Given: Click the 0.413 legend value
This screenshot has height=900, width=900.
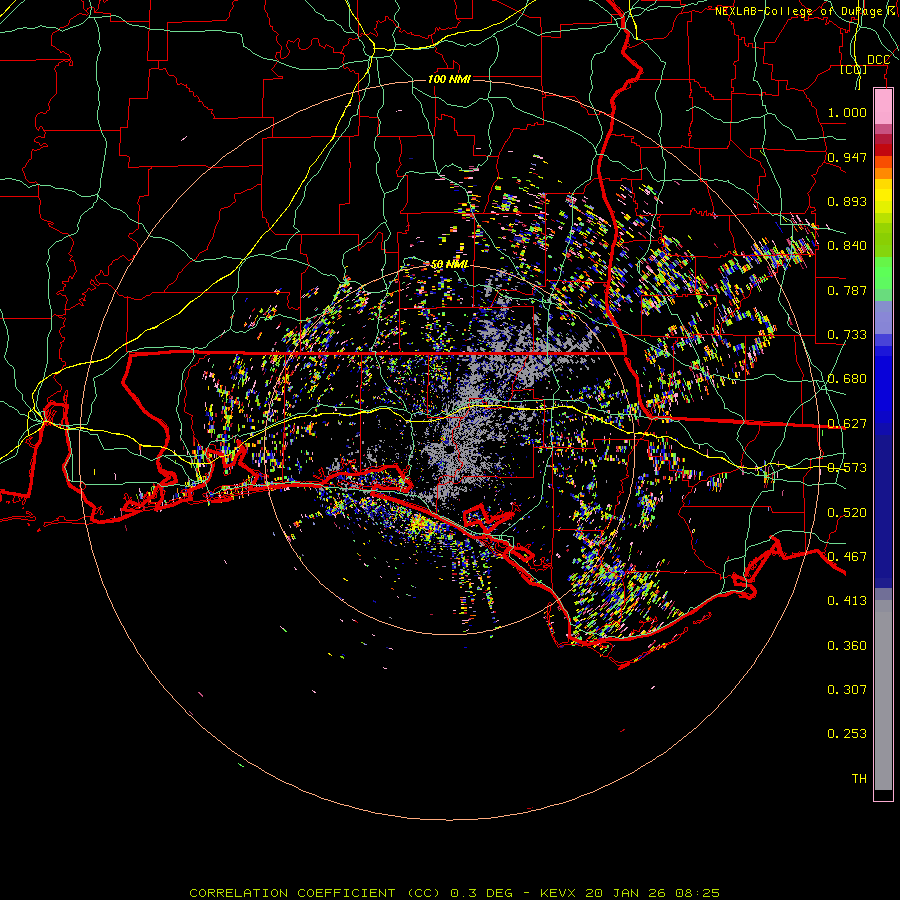Looking at the screenshot, I should [x=847, y=601].
